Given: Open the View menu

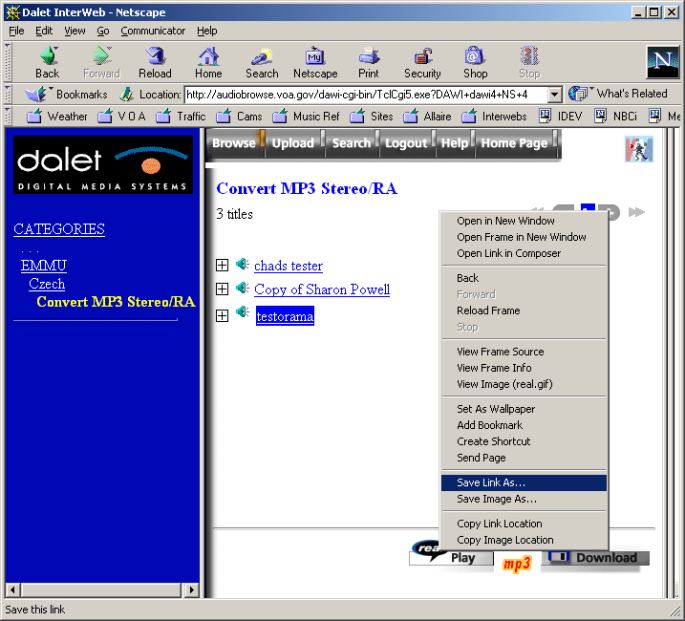Looking at the screenshot, I should point(75,31).
